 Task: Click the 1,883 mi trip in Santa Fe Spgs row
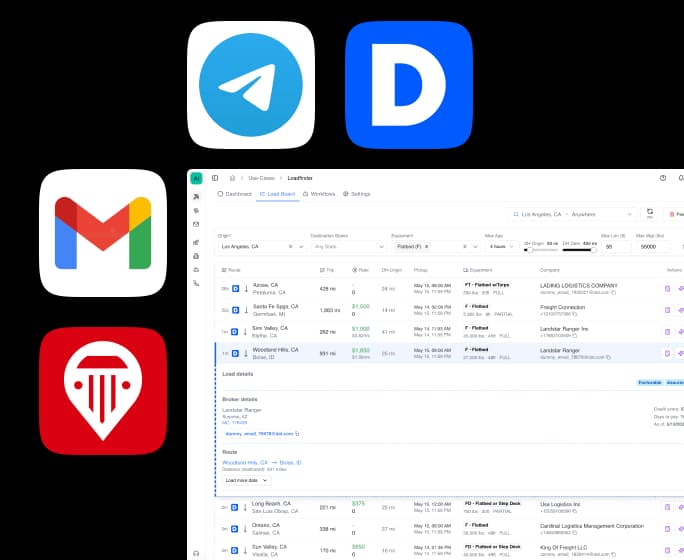coord(329,310)
